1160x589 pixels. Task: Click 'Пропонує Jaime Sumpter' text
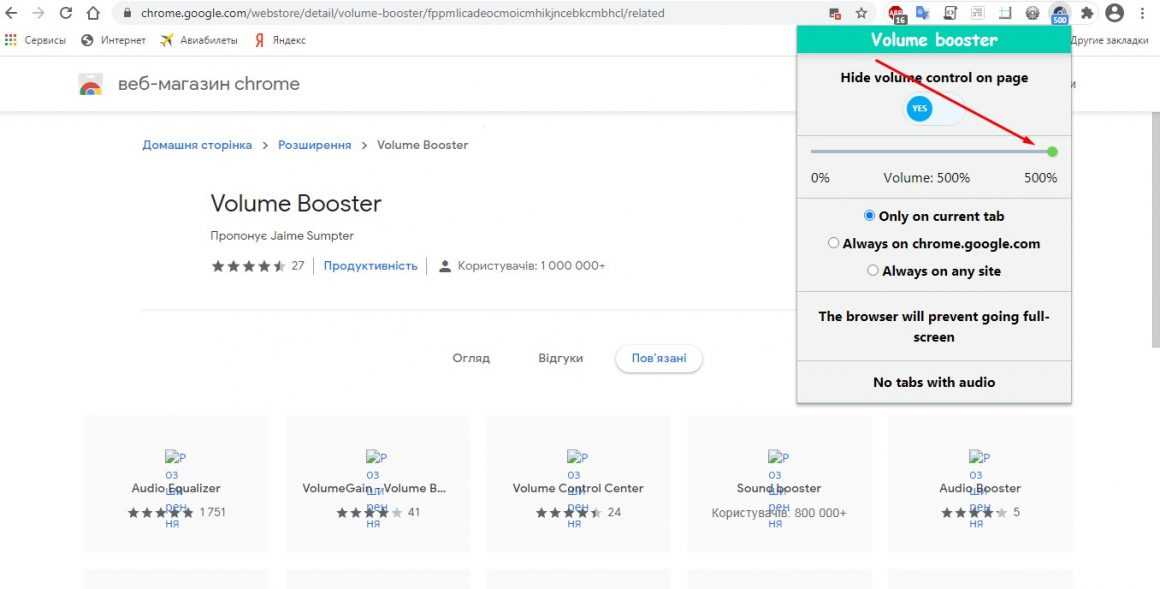point(282,236)
